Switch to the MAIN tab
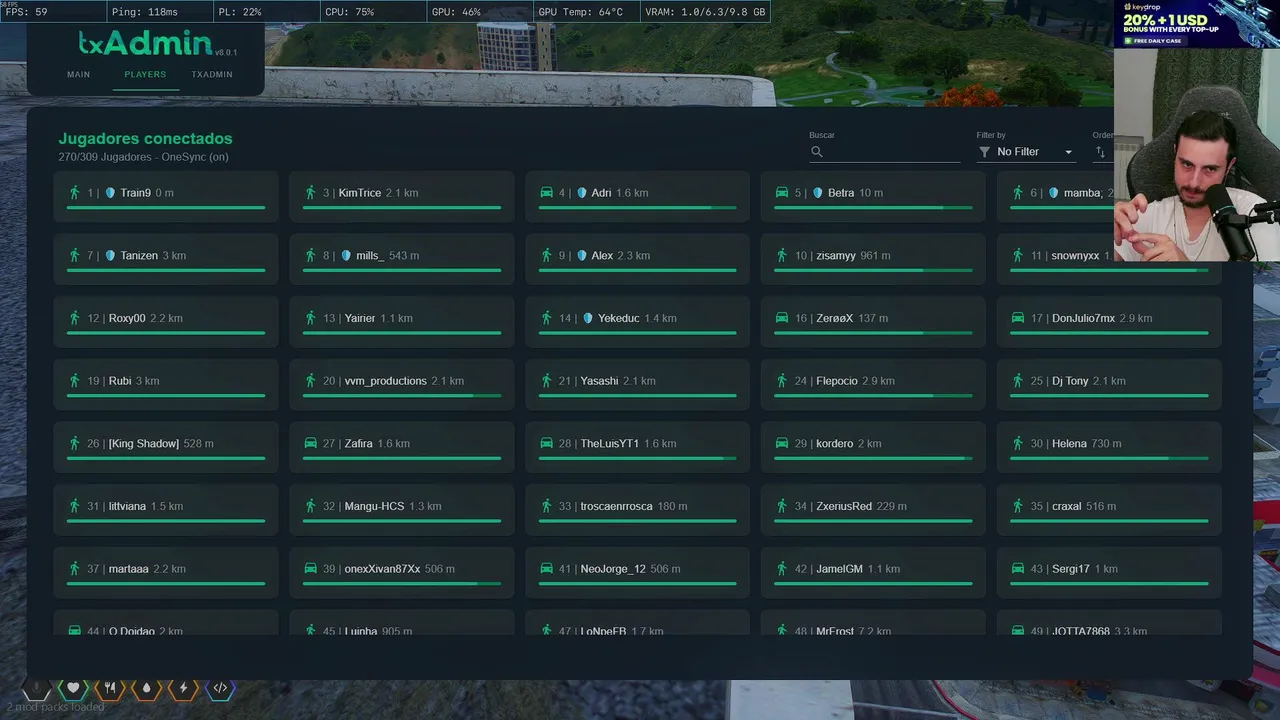Image resolution: width=1280 pixels, height=720 pixels. tap(78, 75)
